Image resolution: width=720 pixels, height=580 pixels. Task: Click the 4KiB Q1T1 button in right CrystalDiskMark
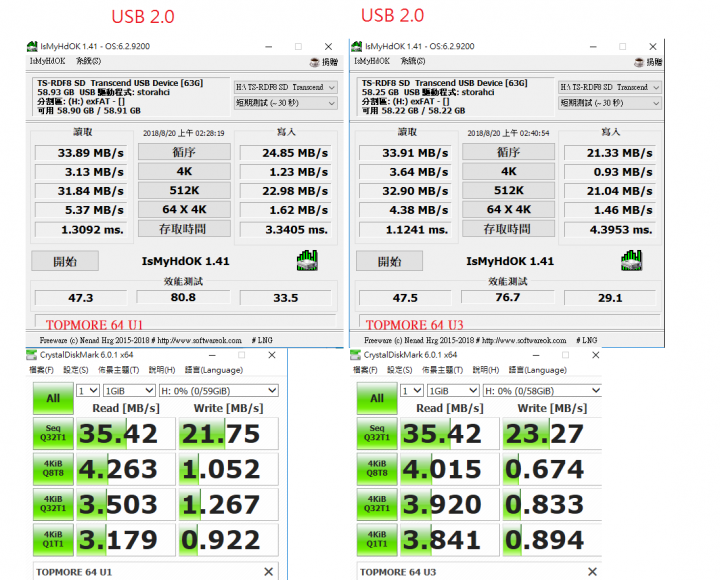377,540
